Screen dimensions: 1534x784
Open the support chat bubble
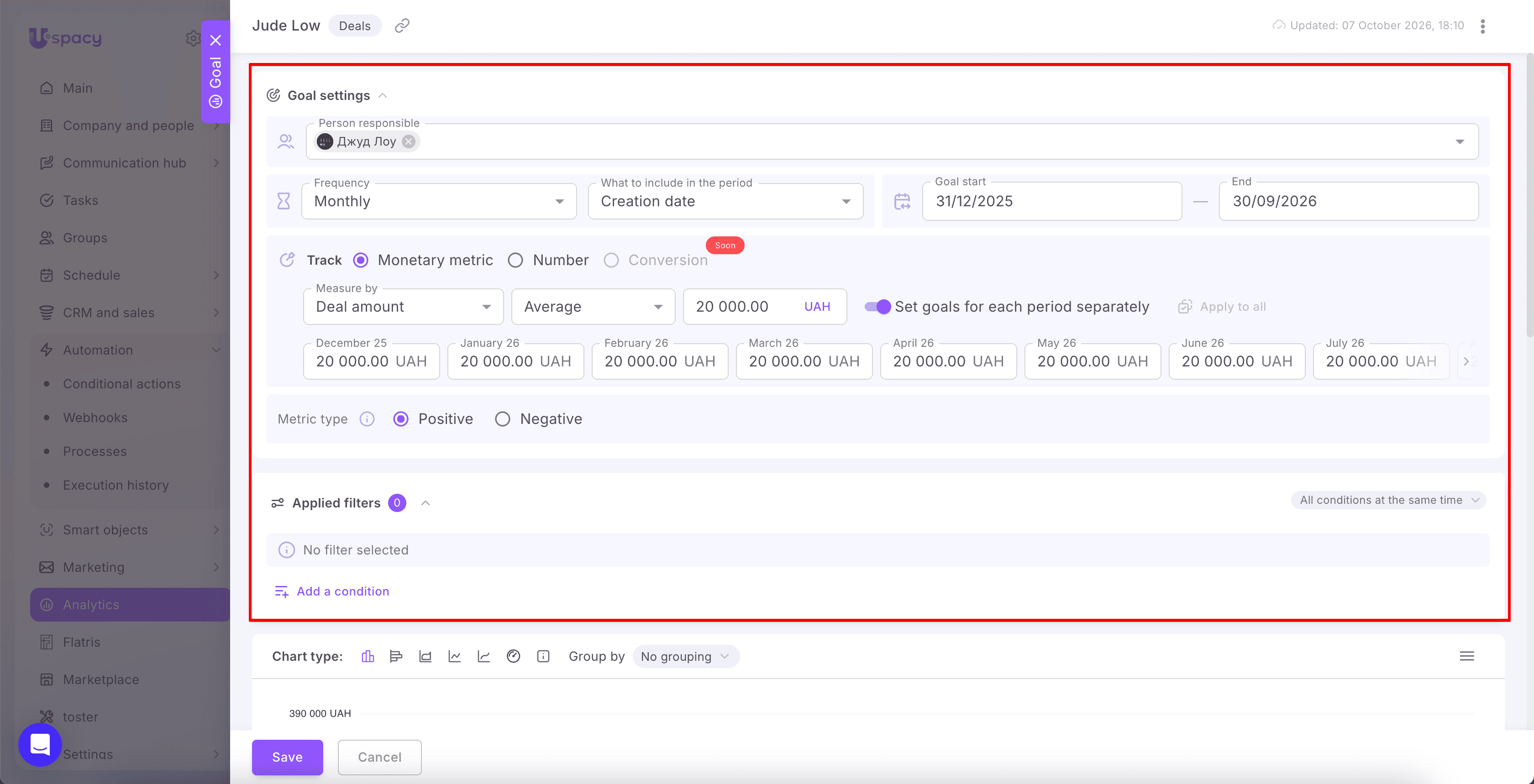click(x=40, y=745)
